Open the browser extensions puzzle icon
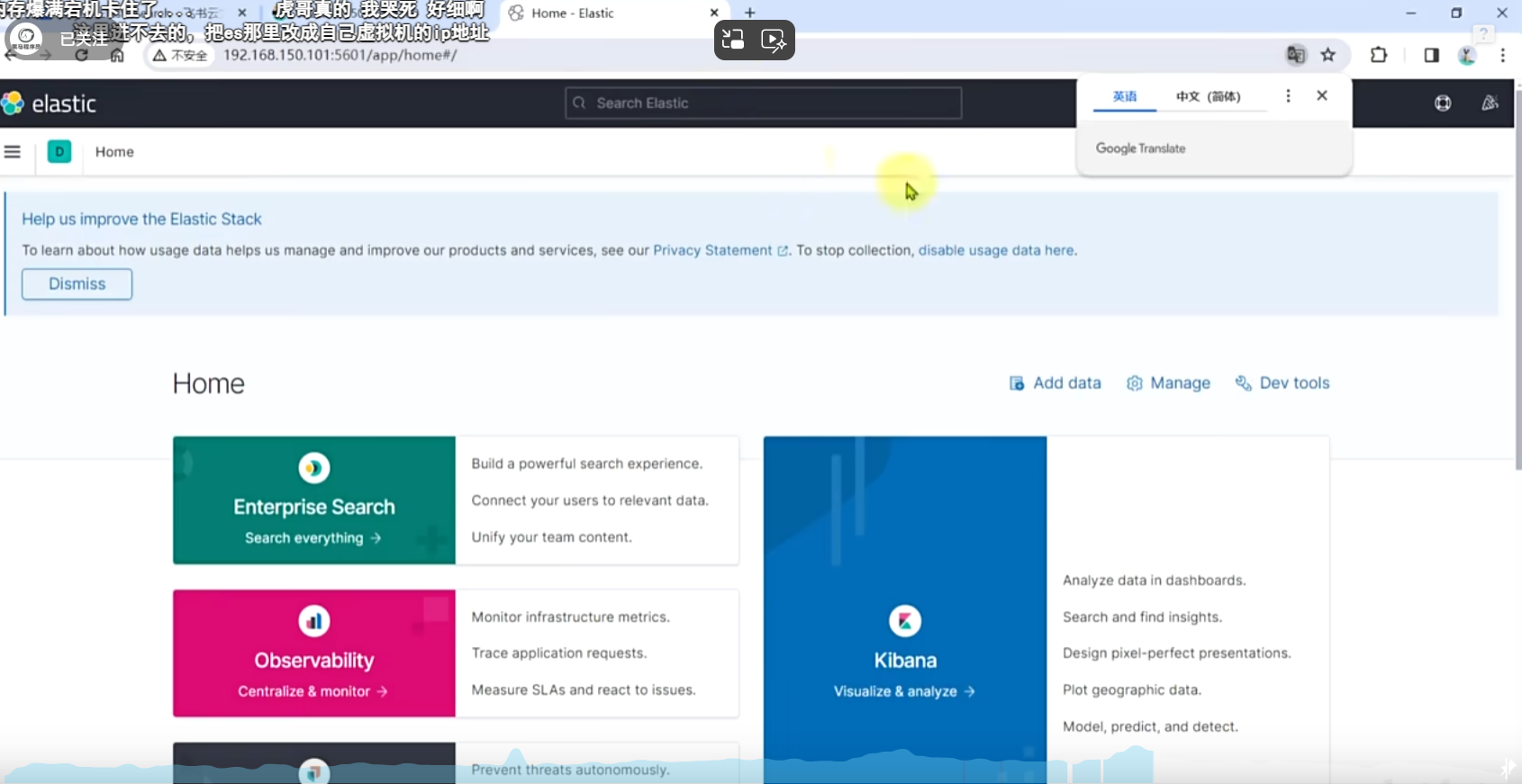 (x=1379, y=55)
